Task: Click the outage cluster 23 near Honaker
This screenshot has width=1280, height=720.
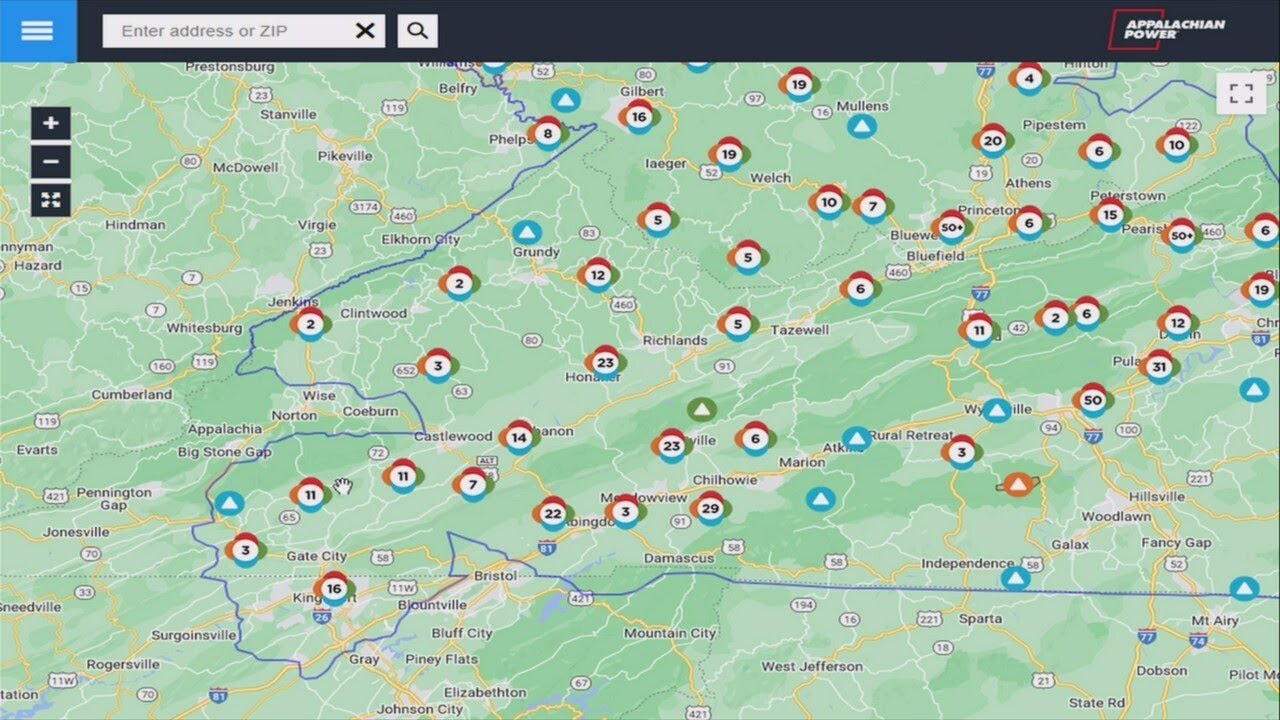Action: pyautogui.click(x=605, y=363)
